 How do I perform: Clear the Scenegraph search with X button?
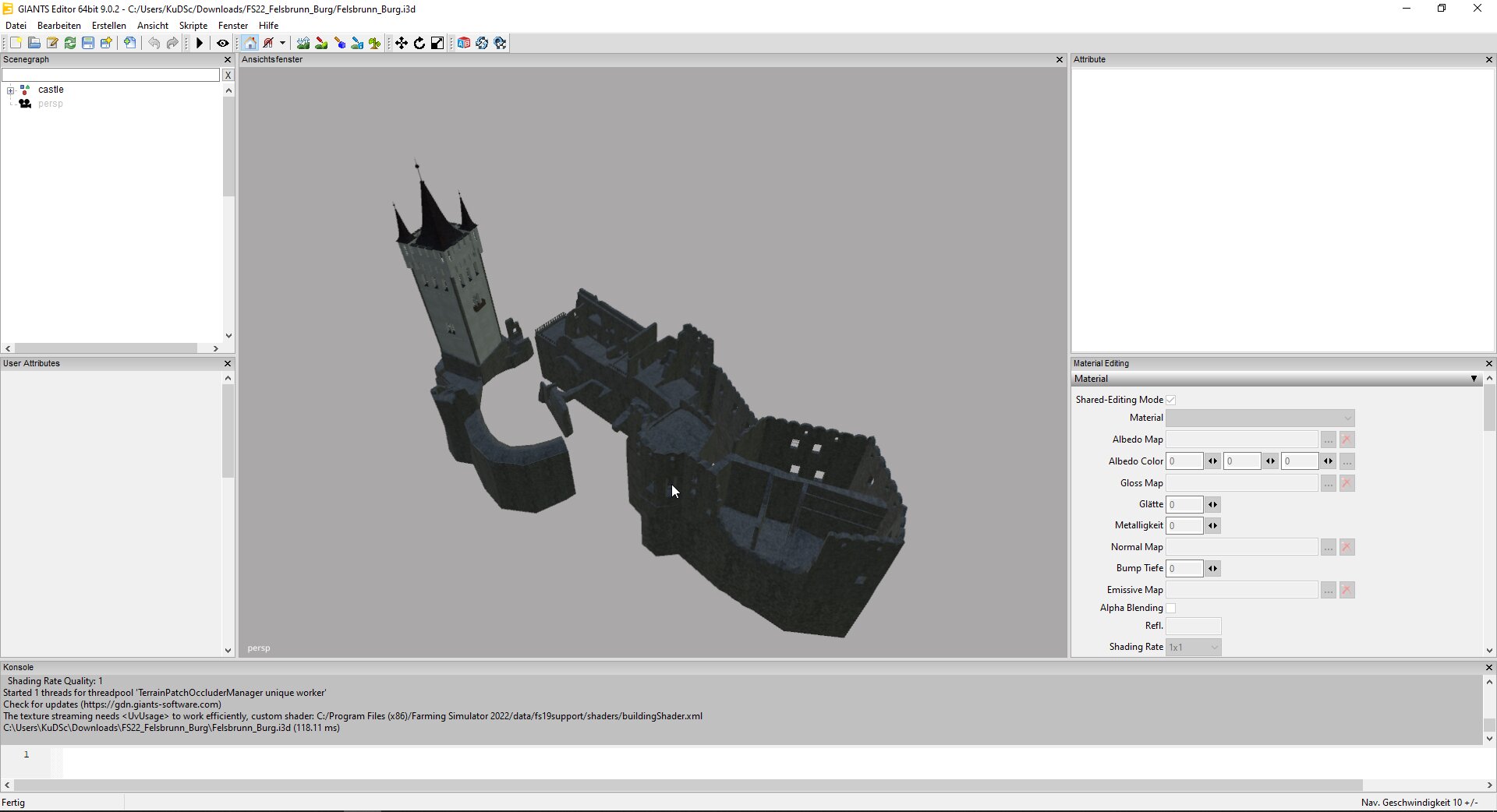point(228,75)
